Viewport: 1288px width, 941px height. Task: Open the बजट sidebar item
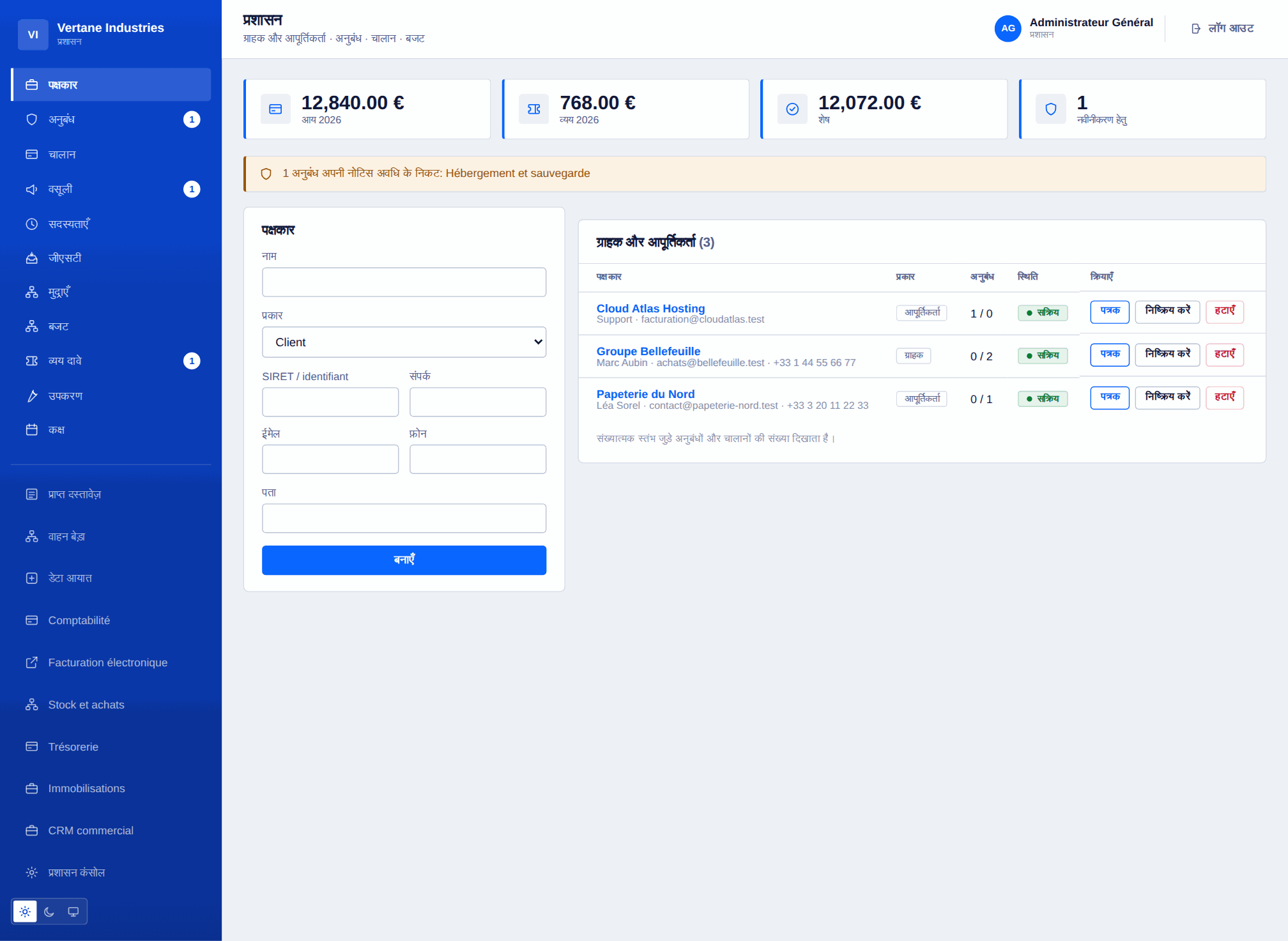[x=111, y=326]
